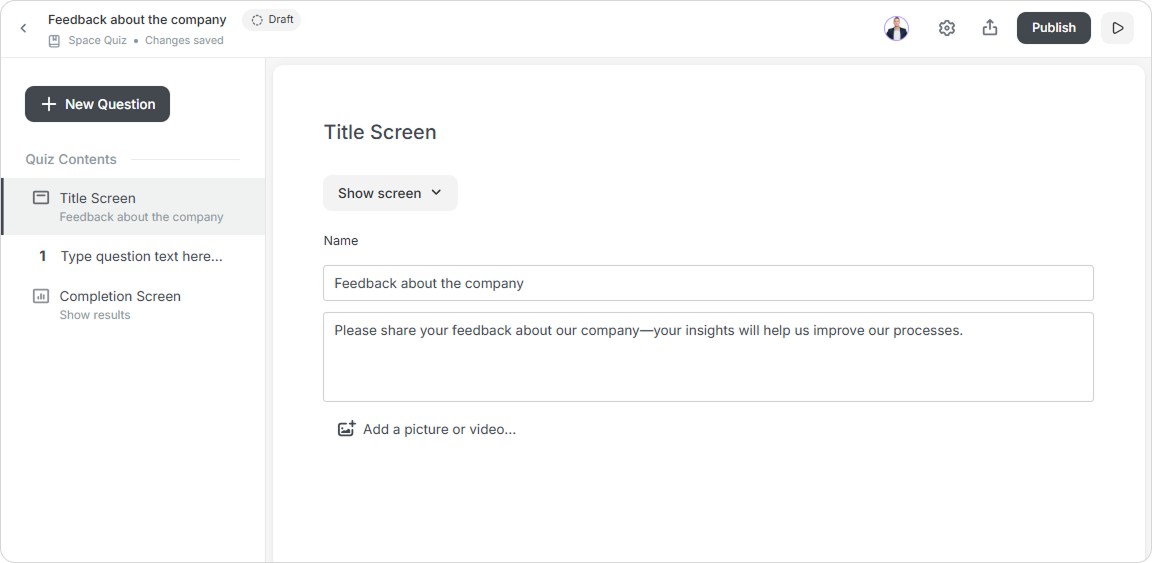
Task: Click the back arrow icon
Action: click(24, 28)
